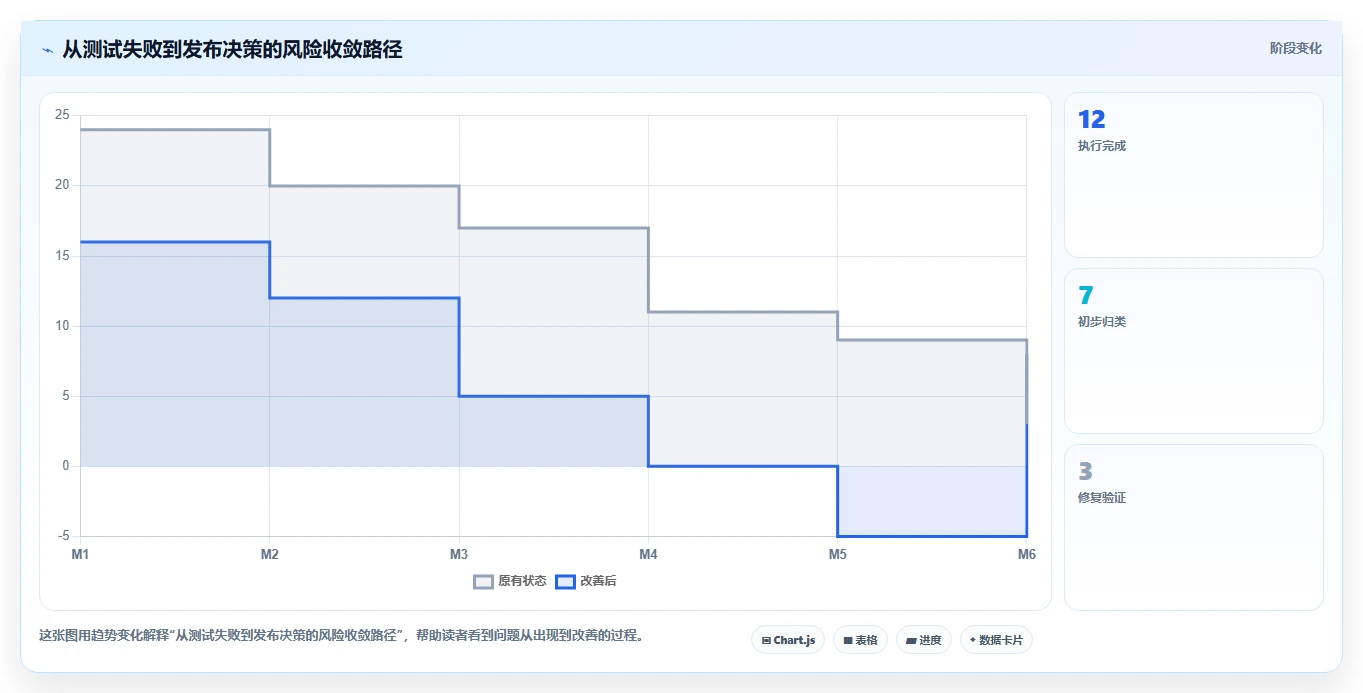This screenshot has height=693, width=1363.
Task: Open the 初步归类 card showing 7
Action: click(x=1194, y=351)
